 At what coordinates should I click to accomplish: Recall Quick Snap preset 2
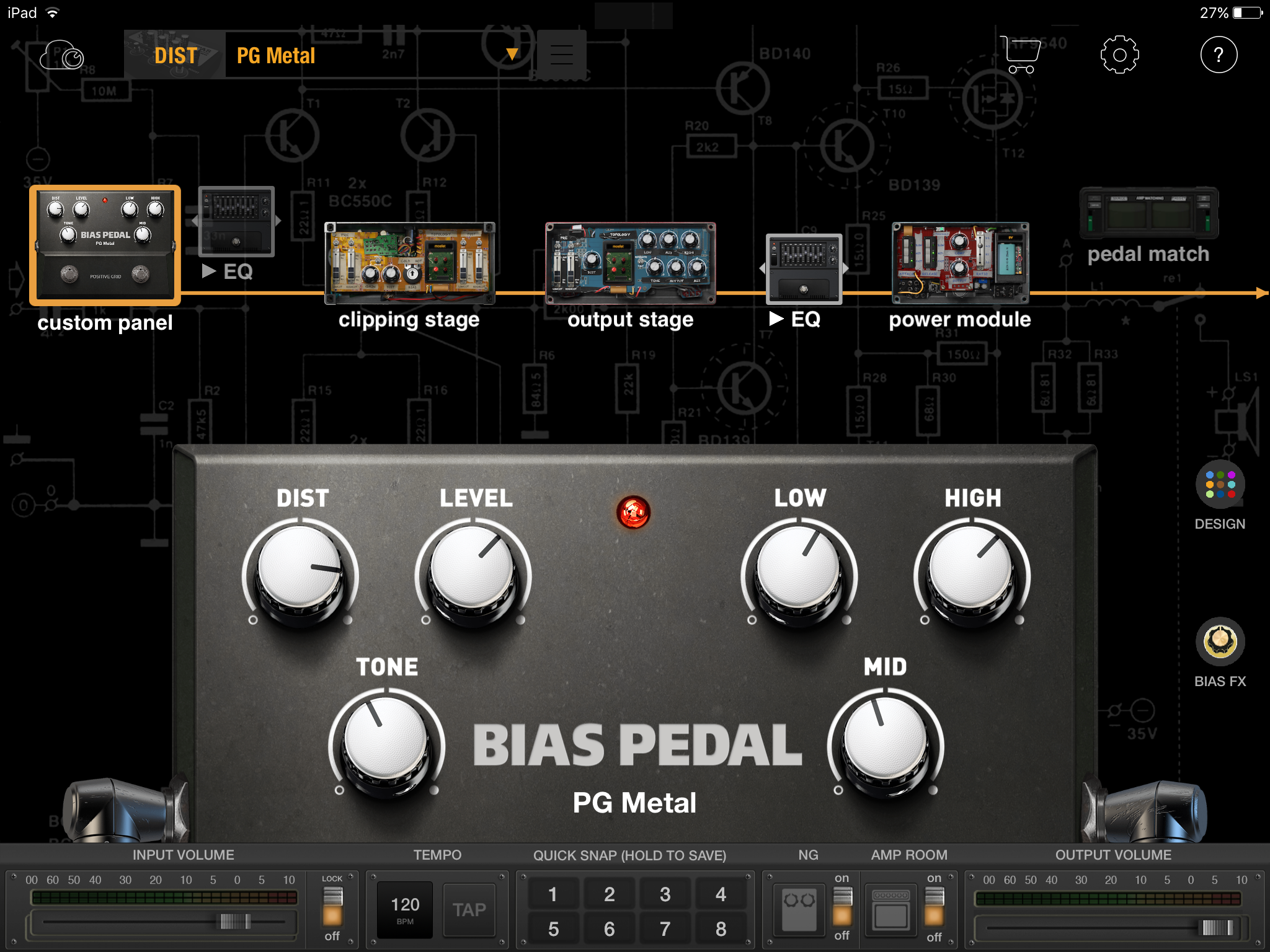pyautogui.click(x=610, y=894)
